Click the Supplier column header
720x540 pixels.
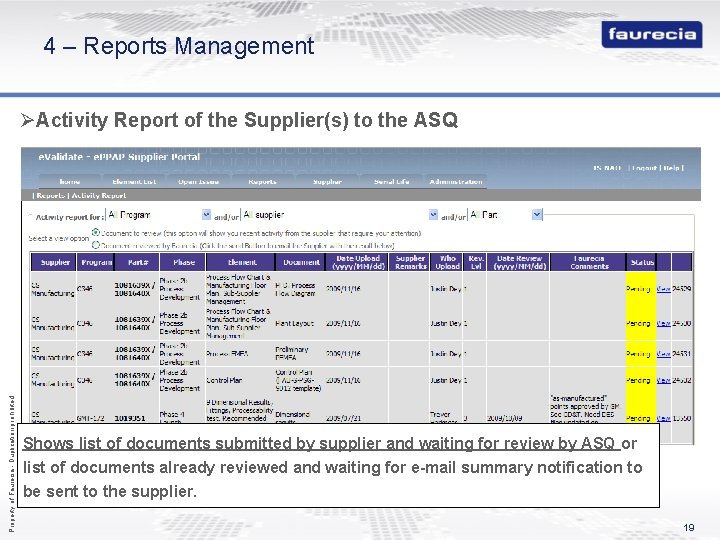[55, 262]
